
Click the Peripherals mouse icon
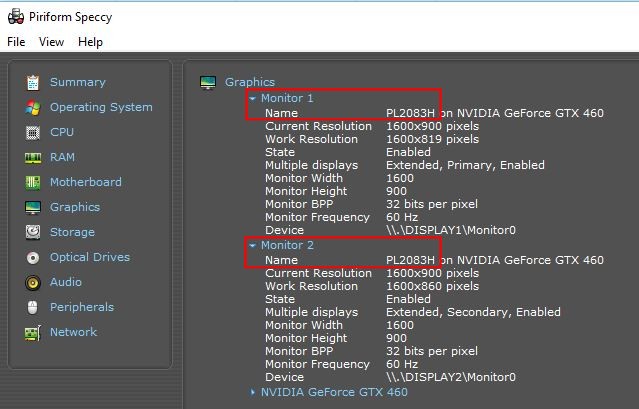coord(33,307)
